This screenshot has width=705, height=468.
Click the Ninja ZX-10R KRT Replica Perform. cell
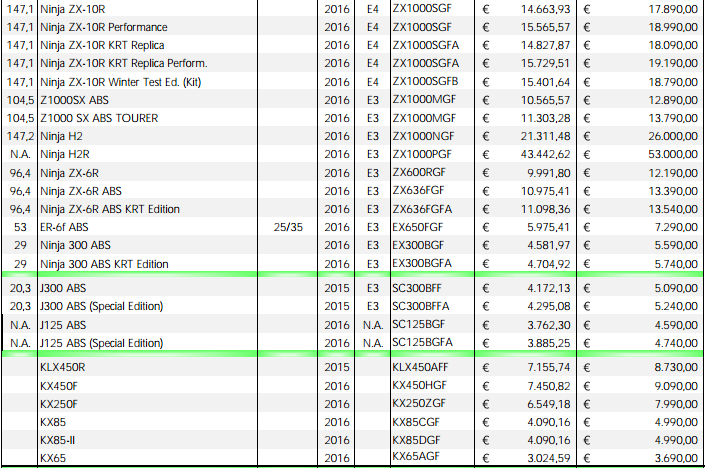click(124, 63)
